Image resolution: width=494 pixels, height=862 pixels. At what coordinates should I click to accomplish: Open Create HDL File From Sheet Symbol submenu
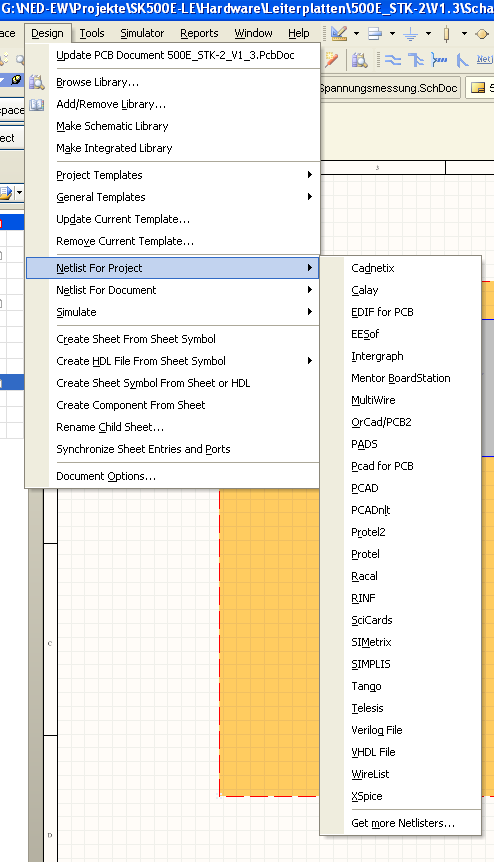coord(173,361)
